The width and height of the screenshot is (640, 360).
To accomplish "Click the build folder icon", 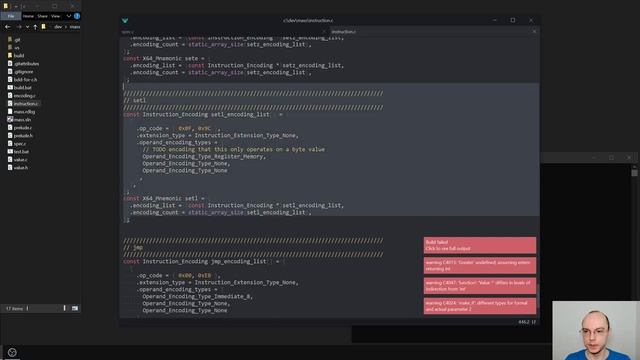I will pos(10,56).
